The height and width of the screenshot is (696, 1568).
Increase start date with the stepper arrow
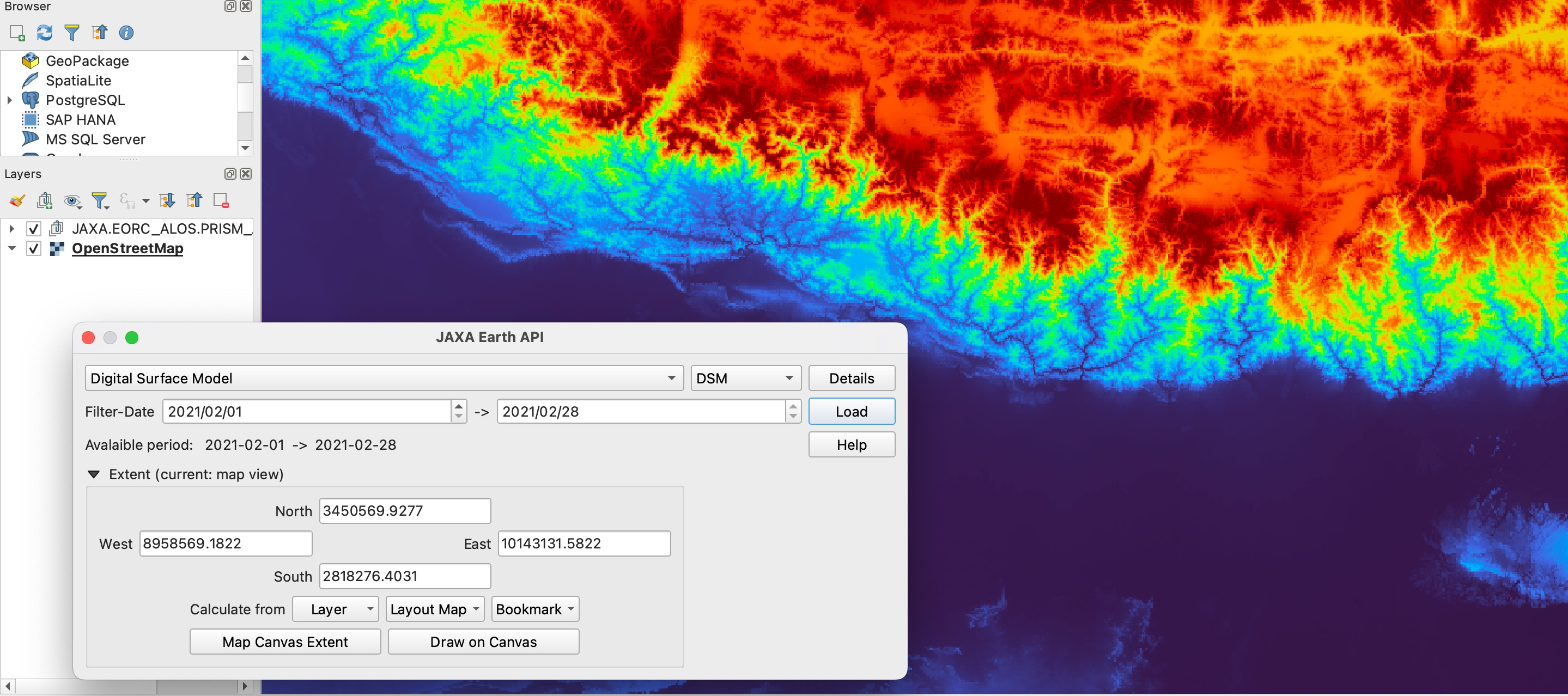click(458, 406)
